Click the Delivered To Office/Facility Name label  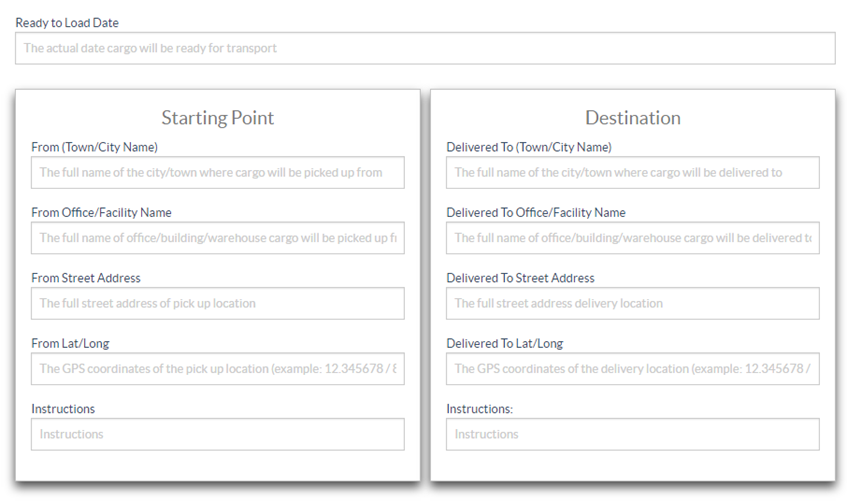tap(536, 212)
